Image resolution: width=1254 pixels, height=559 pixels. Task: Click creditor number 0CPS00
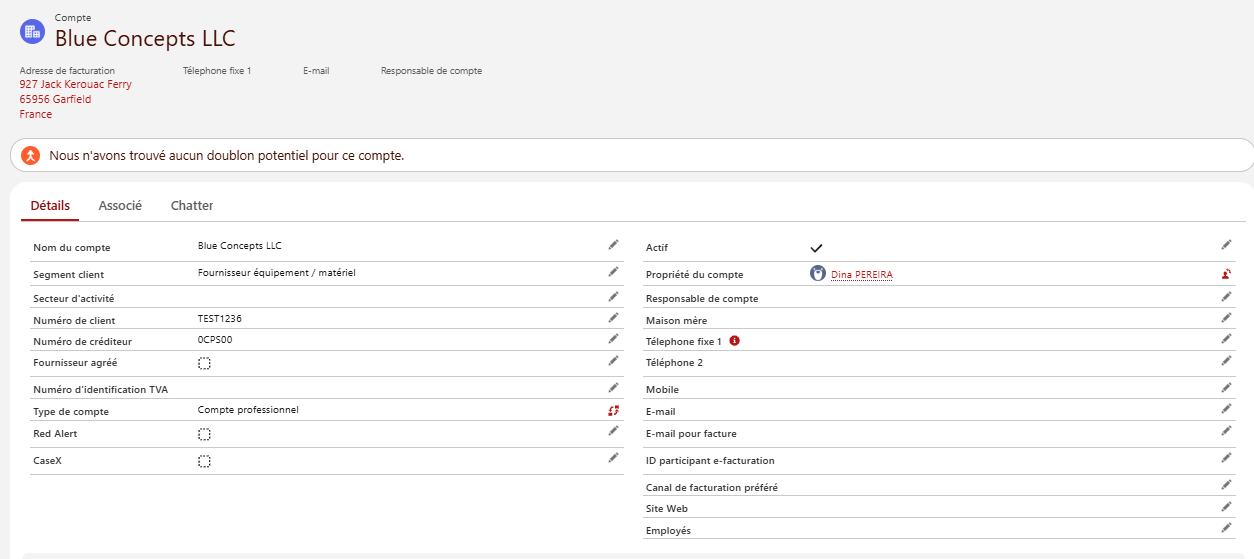(x=215, y=340)
